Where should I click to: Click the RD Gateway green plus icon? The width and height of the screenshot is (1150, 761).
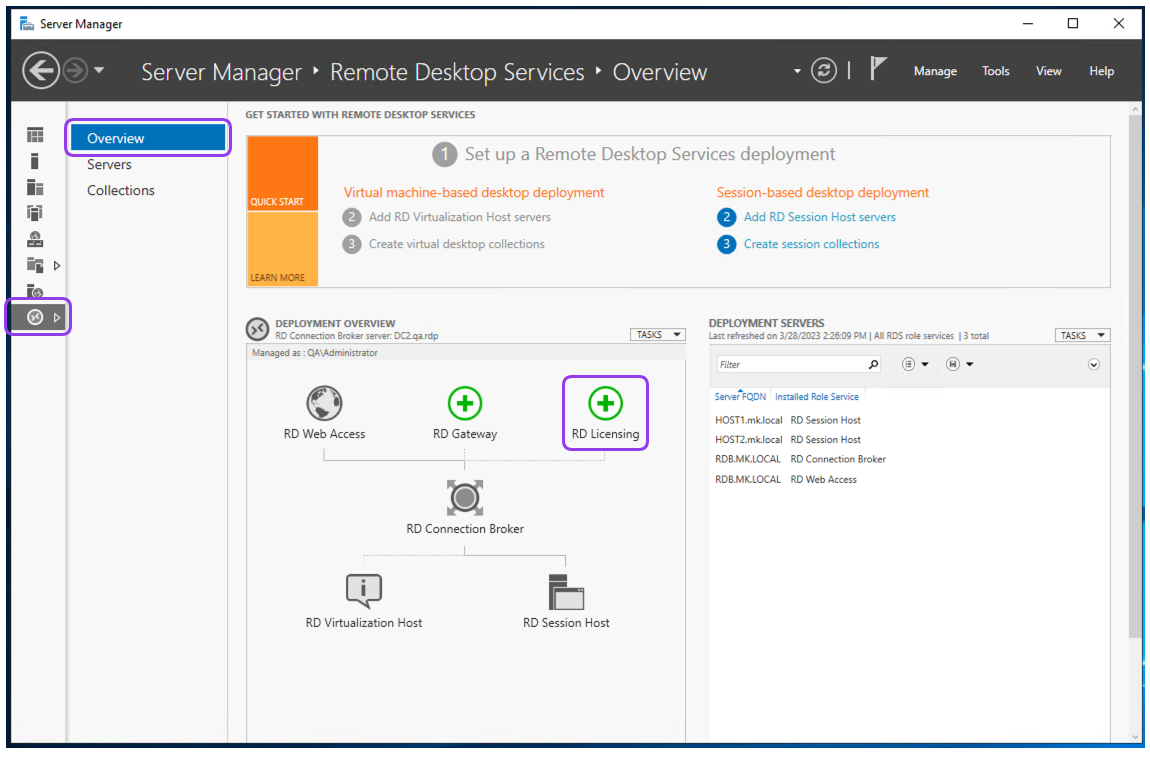(x=465, y=403)
